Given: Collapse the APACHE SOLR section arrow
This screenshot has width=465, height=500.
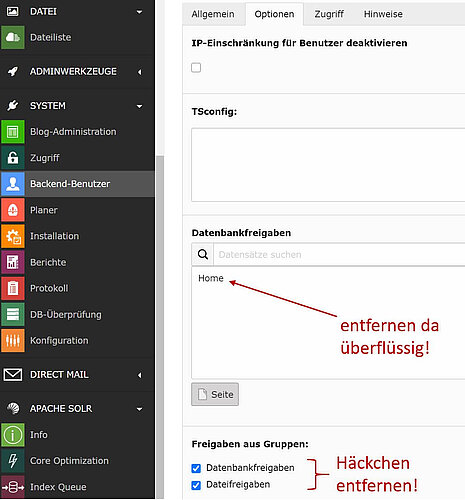Looking at the screenshot, I should tap(139, 409).
